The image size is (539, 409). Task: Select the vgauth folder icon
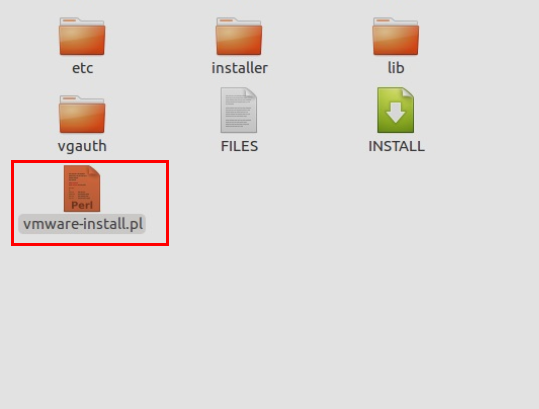[82, 114]
